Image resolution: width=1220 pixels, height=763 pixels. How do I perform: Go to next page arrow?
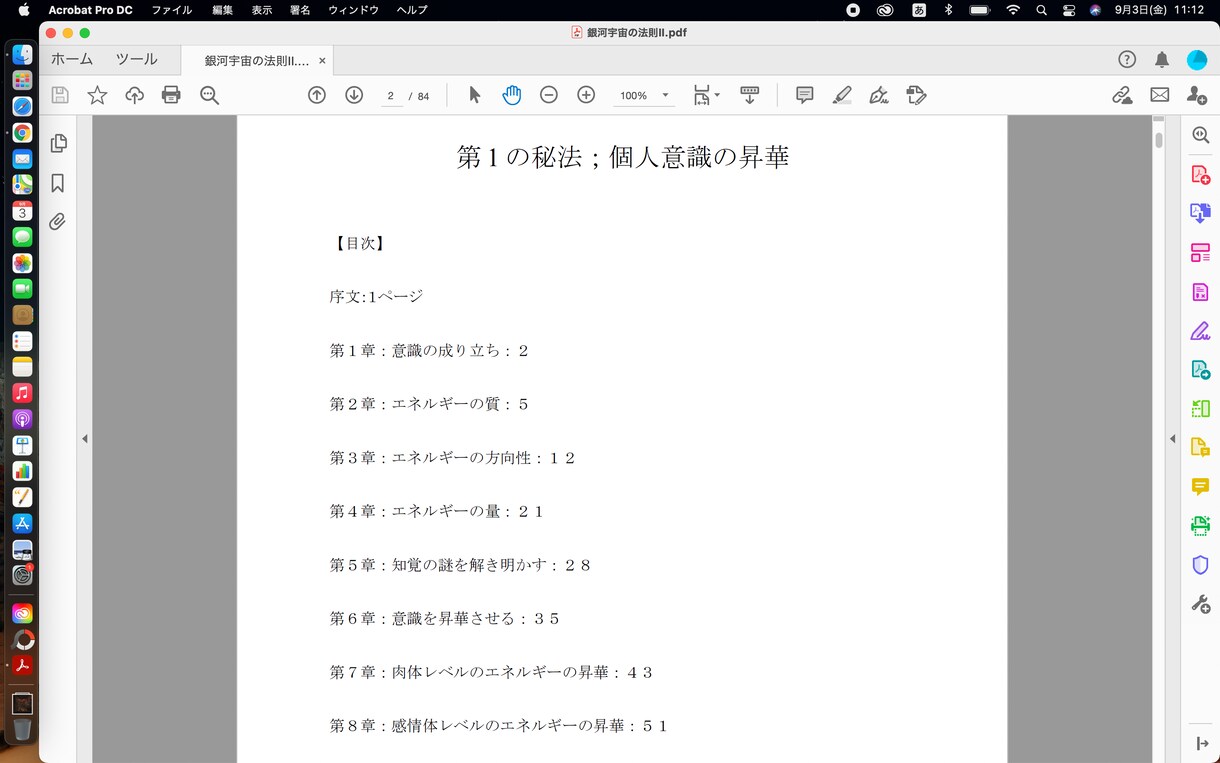[x=354, y=95]
